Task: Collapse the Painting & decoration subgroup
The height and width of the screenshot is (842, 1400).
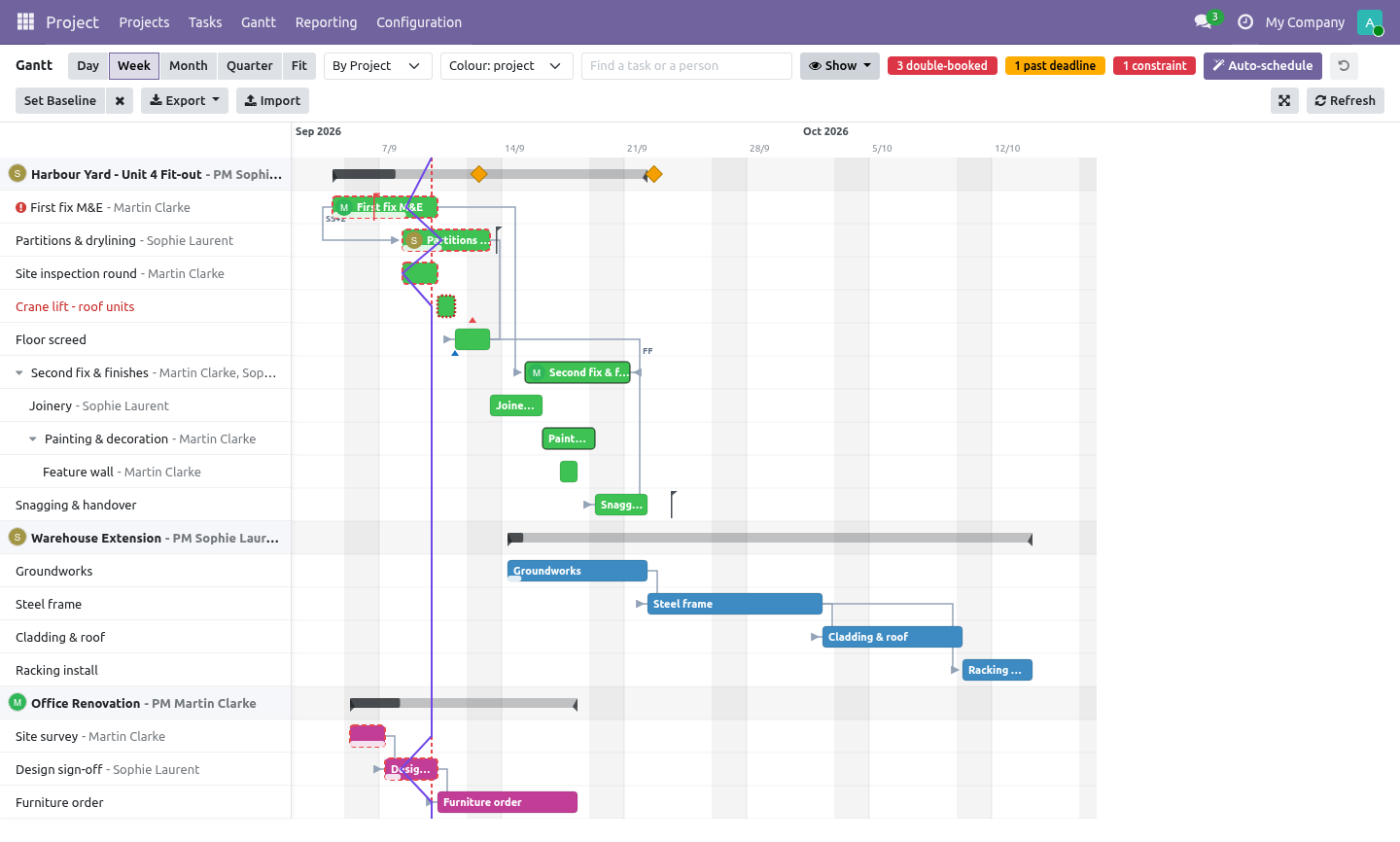Action: coord(33,439)
